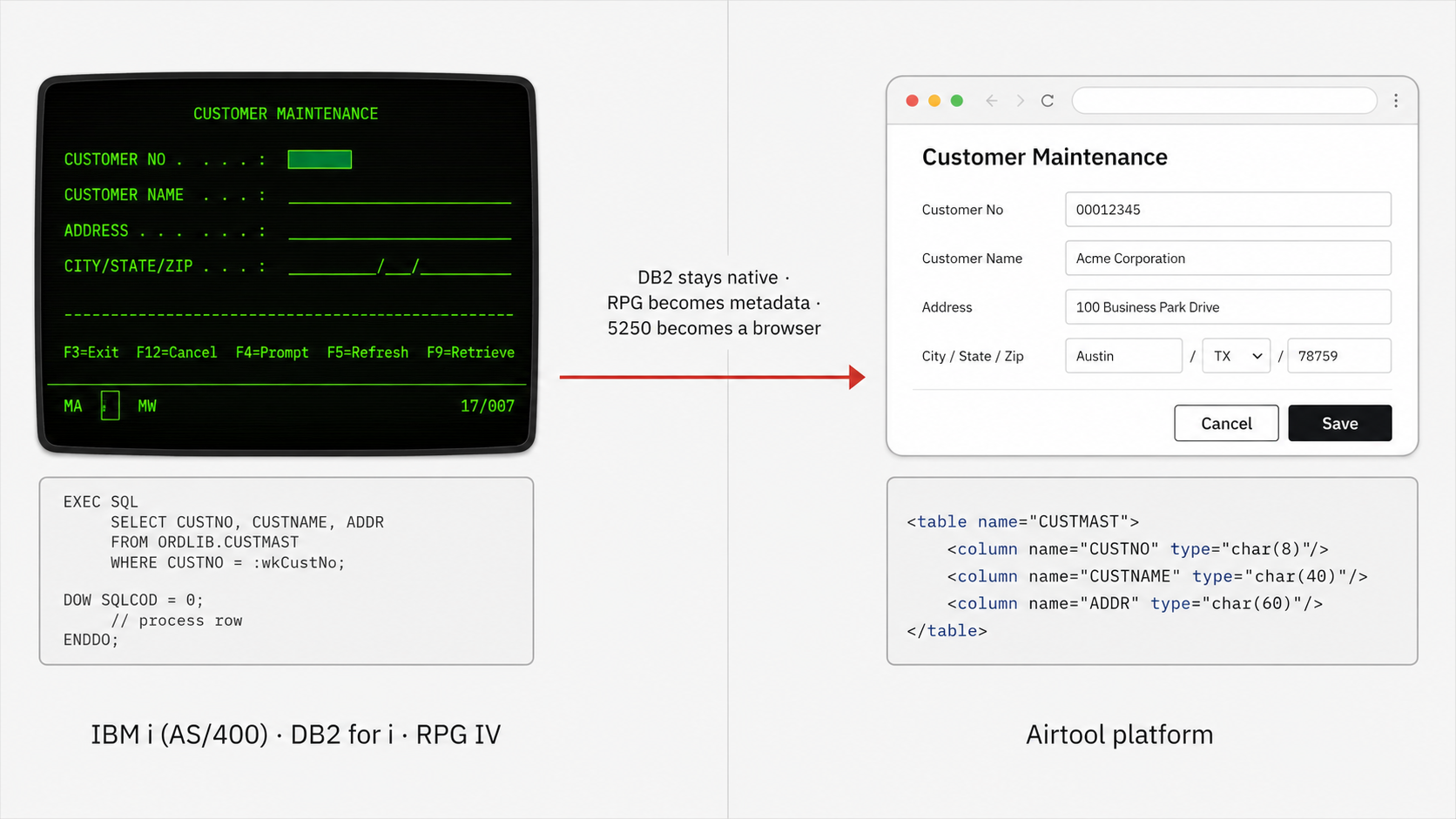Screen dimensions: 1456x819
Task: Click the green CUSTOMER NO input on terminal
Action: [320, 159]
